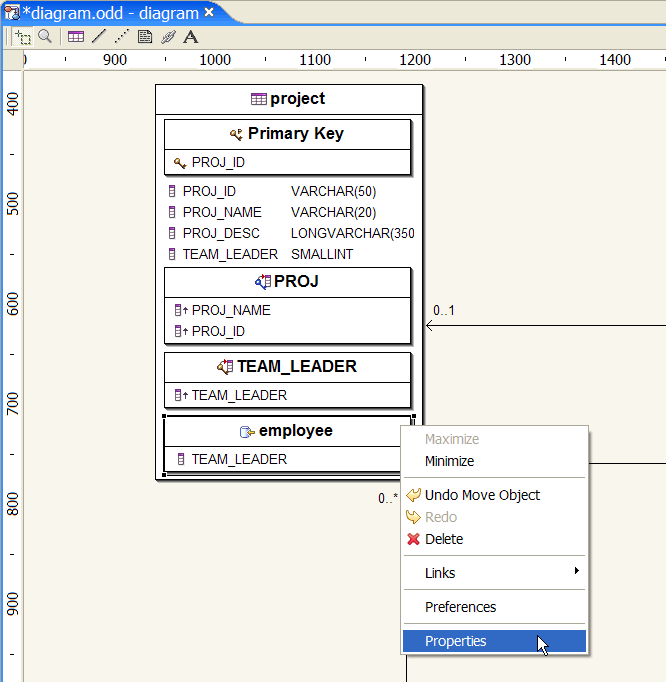Select Undo Move Object
This screenshot has height=682, width=666.
[x=482, y=495]
